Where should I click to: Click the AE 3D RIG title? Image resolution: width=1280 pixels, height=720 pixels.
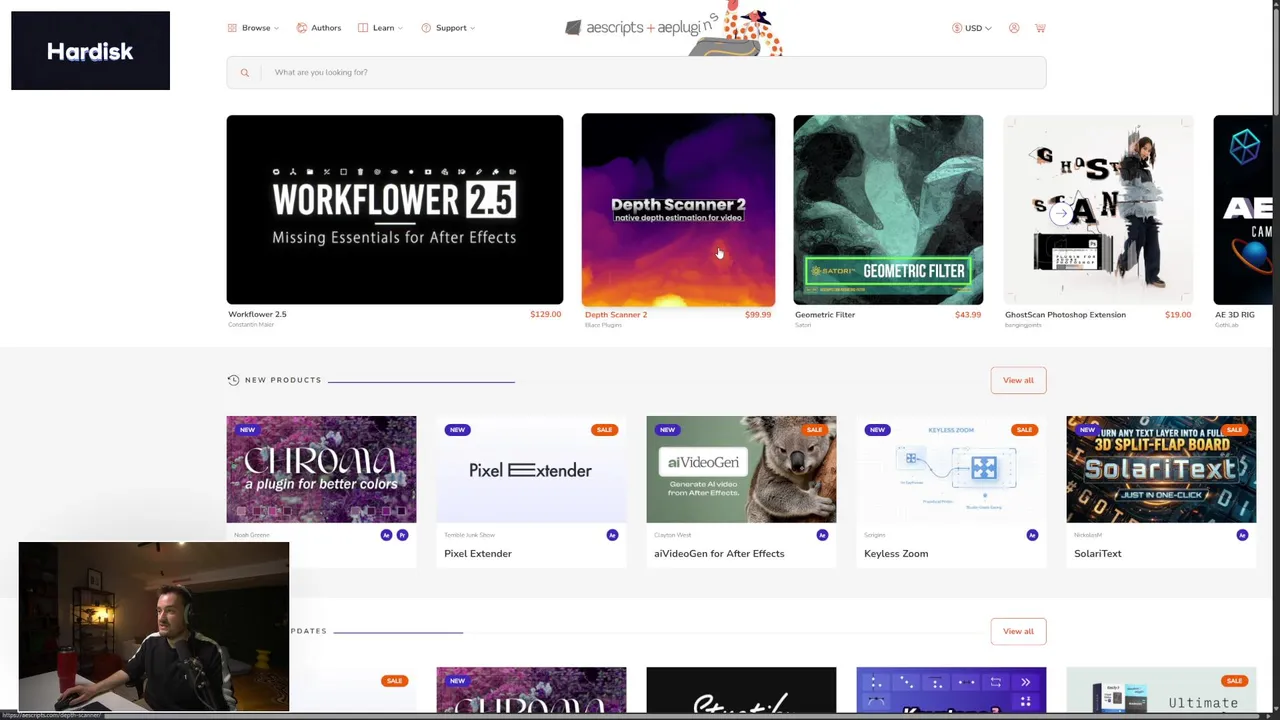tap(1235, 314)
